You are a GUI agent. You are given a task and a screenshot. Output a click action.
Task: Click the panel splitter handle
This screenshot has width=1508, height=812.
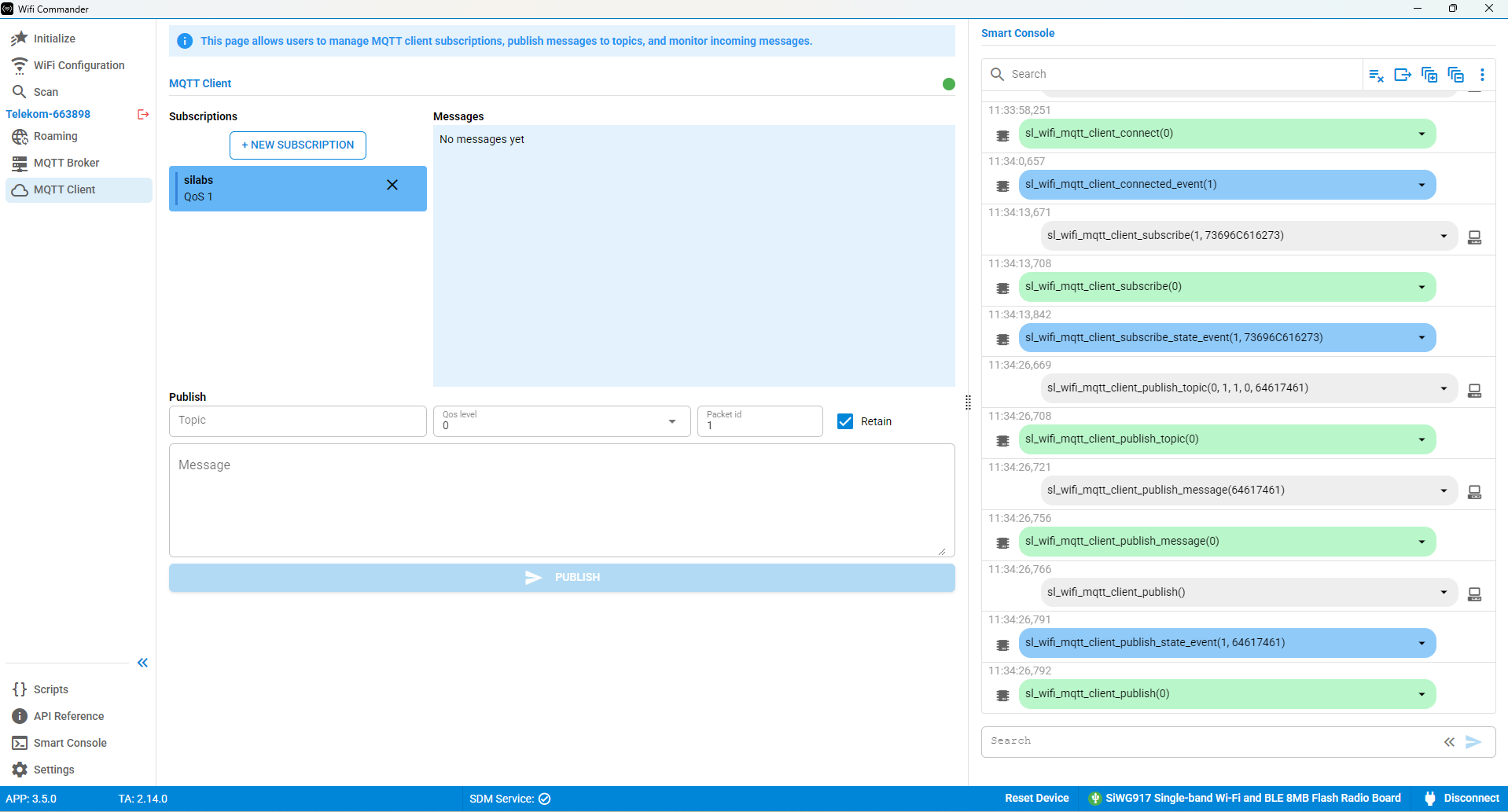click(x=968, y=402)
